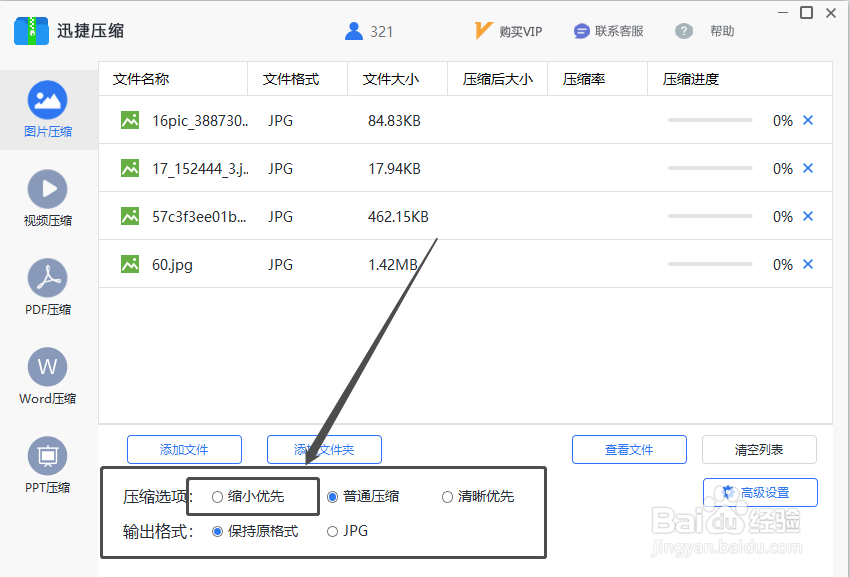The height and width of the screenshot is (577, 850).
Task: Open the 图片压缩 image compression section
Action: pyautogui.click(x=48, y=109)
